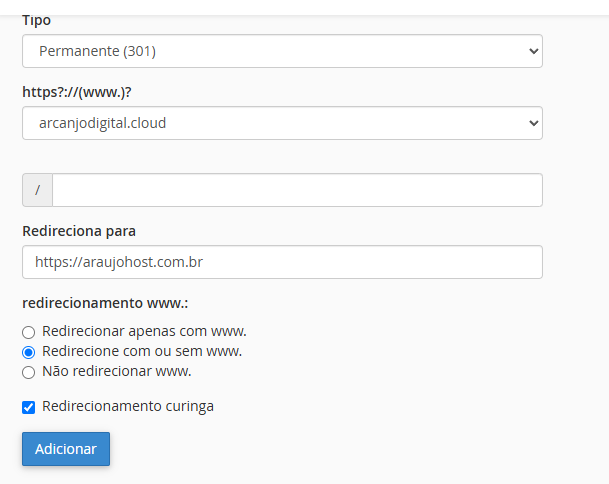Open the Tipo dropdown showing Permanente (301)
The image size is (609, 484).
(x=281, y=51)
